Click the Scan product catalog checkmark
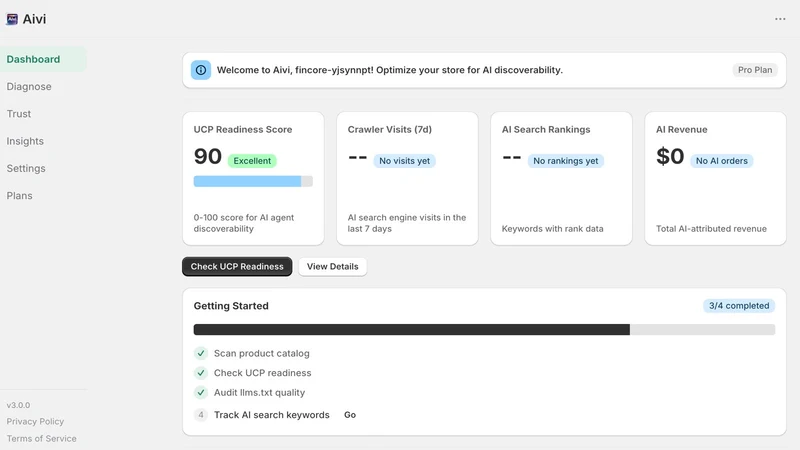This screenshot has height=450, width=800. click(201, 353)
